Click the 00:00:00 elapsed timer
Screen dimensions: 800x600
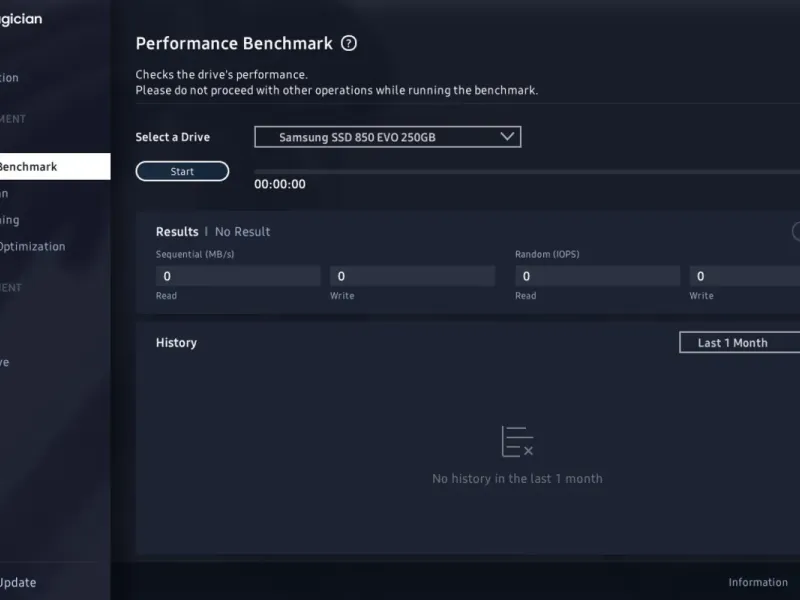tap(280, 184)
